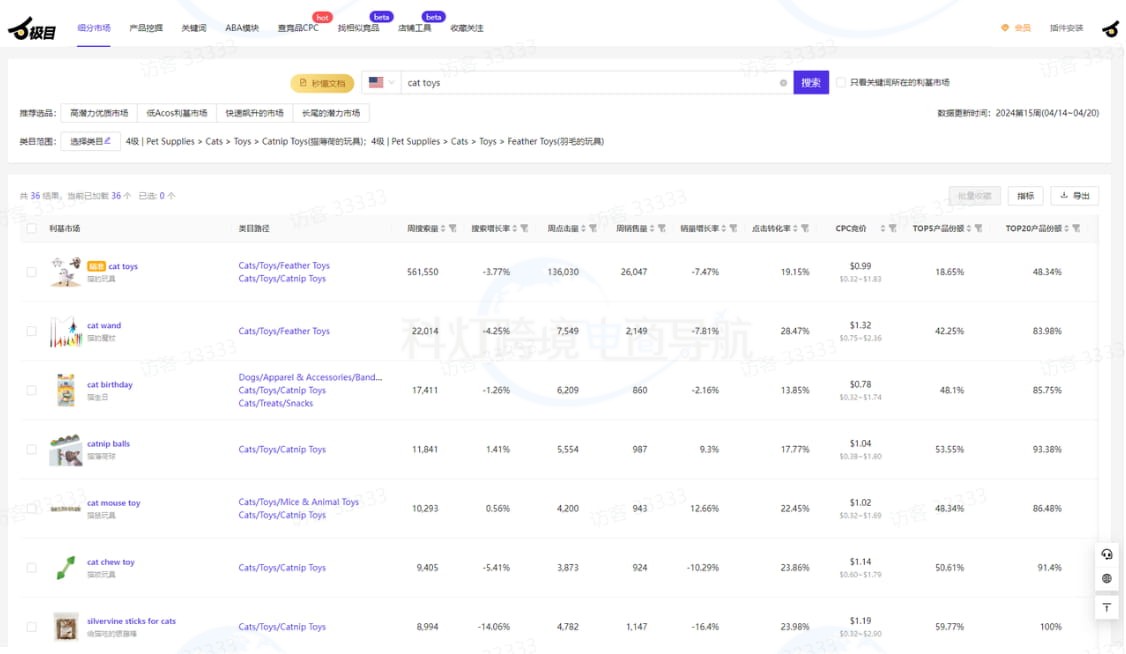Click the catnip balls product thumbnail
Image resolution: width=1126 pixels, height=654 pixels.
point(66,450)
